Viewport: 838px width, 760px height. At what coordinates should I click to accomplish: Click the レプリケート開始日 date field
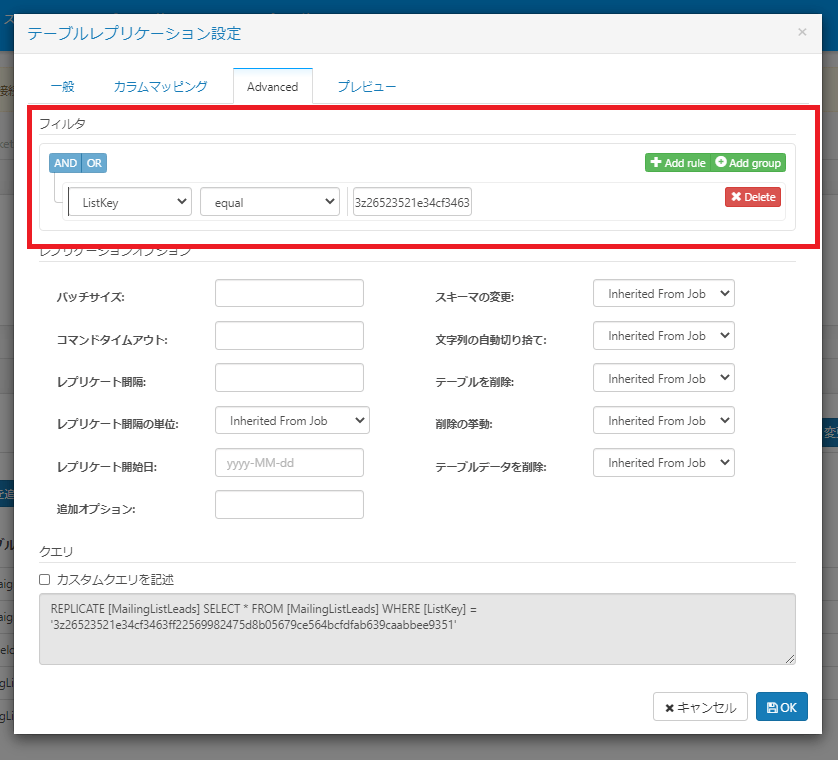coord(289,463)
